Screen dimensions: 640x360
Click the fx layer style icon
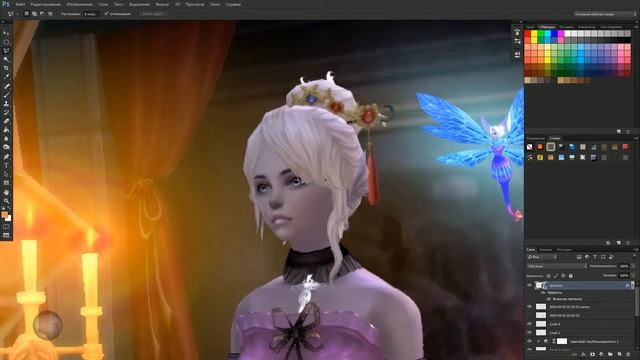coord(583,354)
